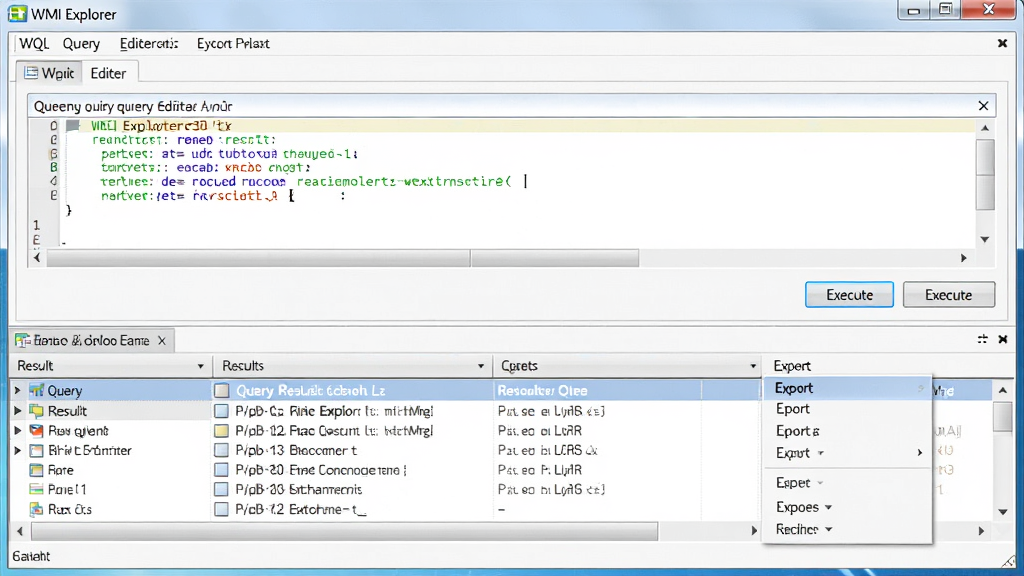
Task: Choose the Eport a menu entry
Action: 847,431
